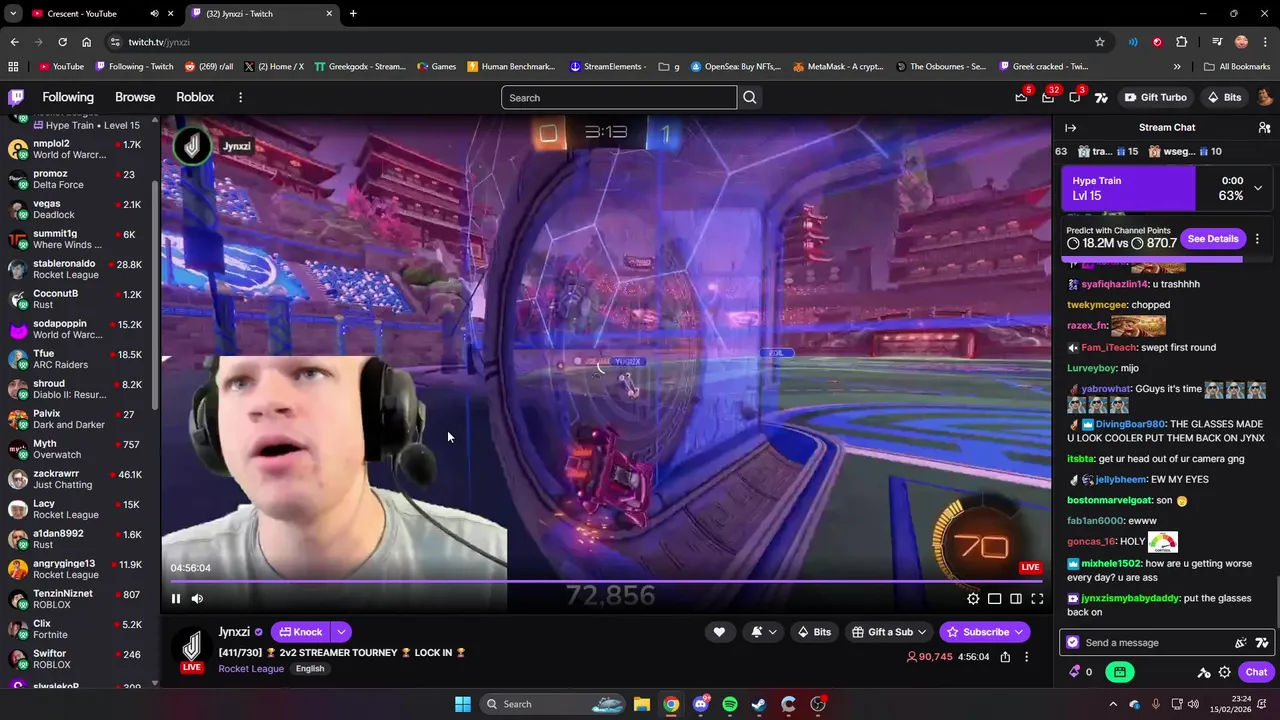Collapse chat with arrow icon
The image size is (1280, 720).
coord(1070,127)
